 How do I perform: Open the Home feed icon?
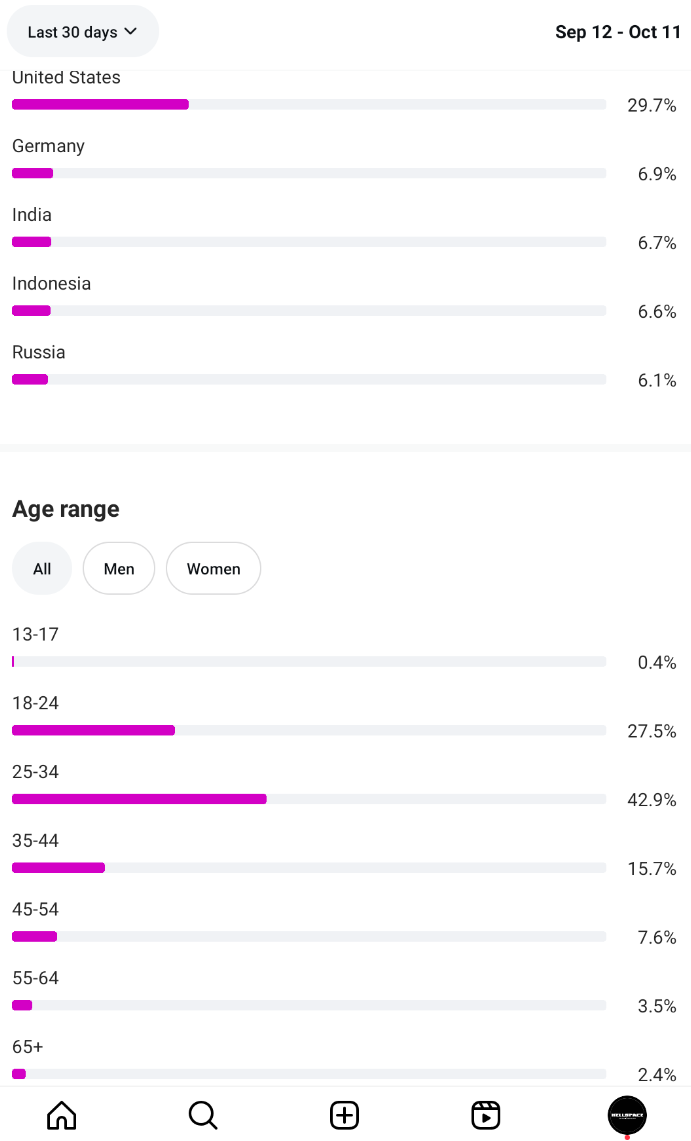62,1115
